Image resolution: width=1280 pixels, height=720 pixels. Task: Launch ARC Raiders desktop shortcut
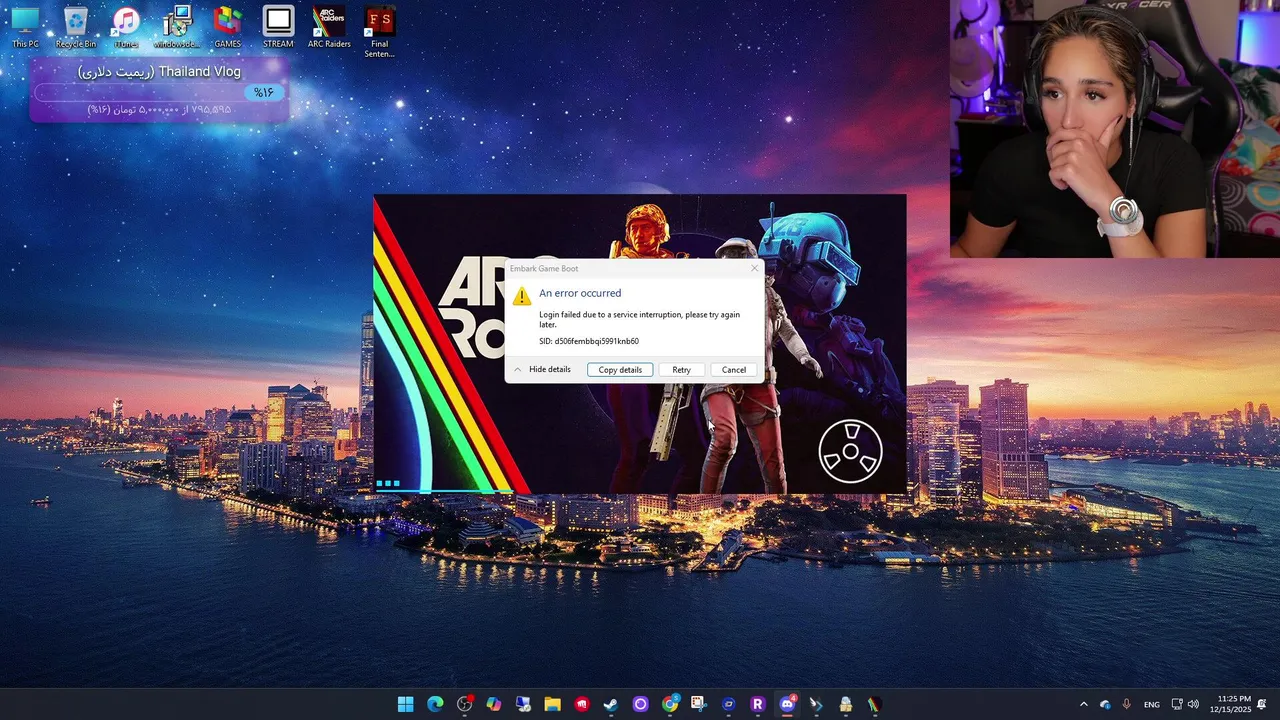[329, 27]
